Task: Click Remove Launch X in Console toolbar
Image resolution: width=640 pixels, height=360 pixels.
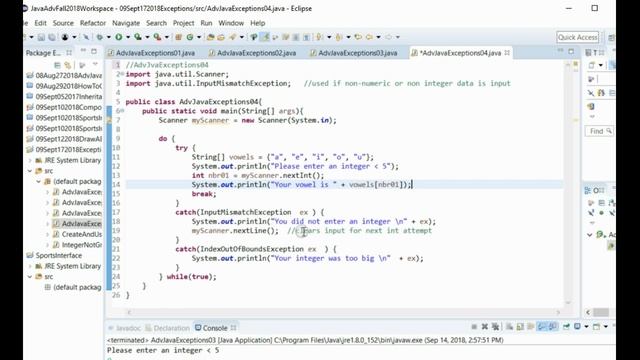Action: 484,327
